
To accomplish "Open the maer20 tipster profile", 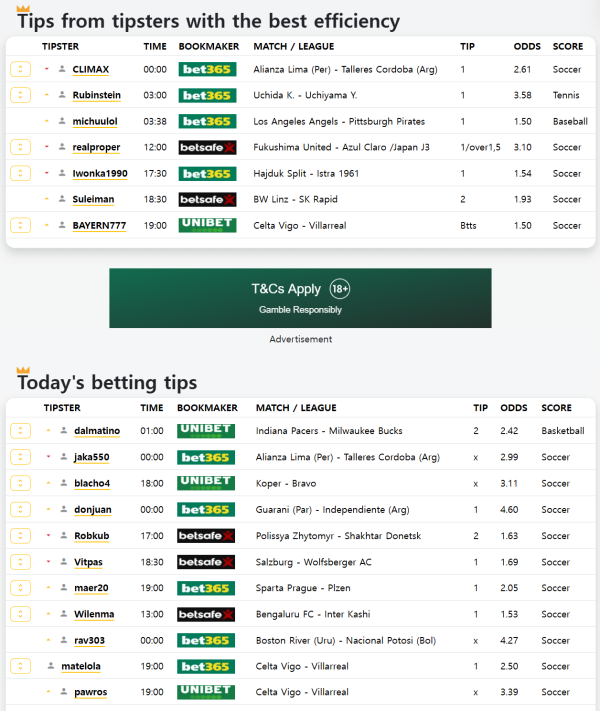I will tap(92, 588).
